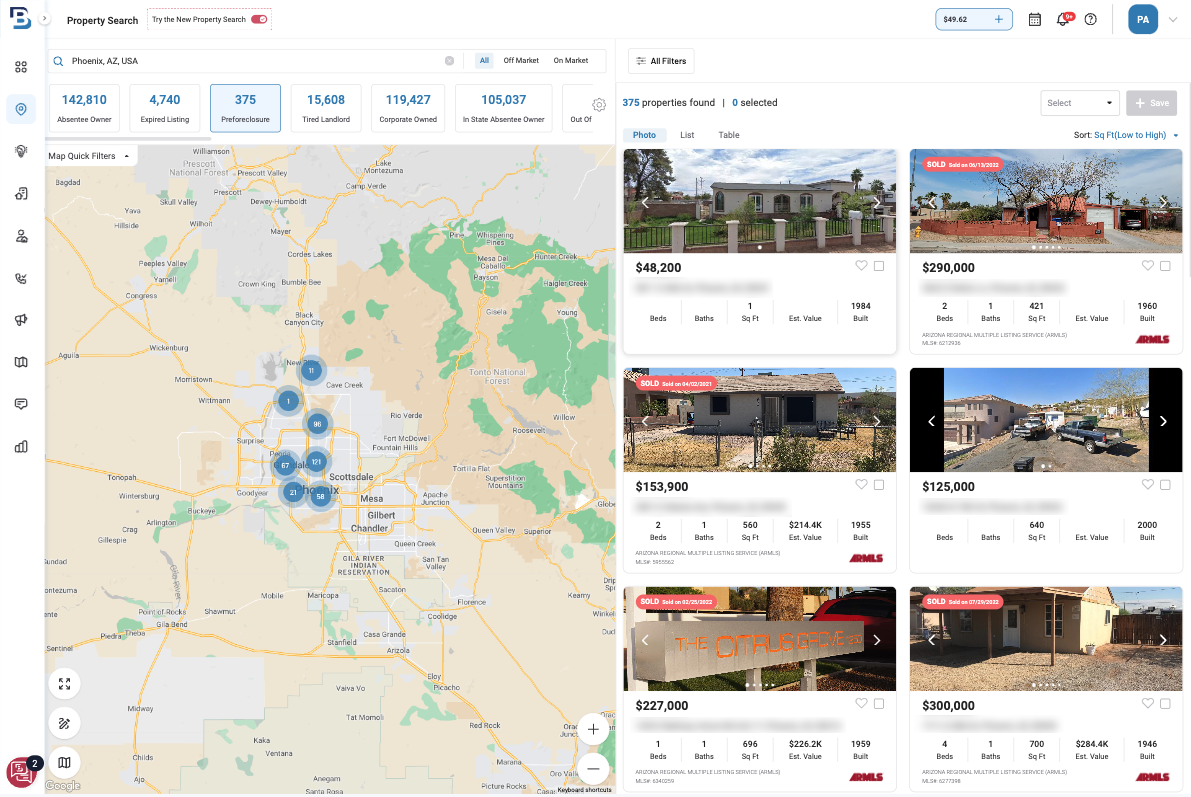The height and width of the screenshot is (797, 1191).
Task: Switch to the List view tab
Action: pos(687,135)
